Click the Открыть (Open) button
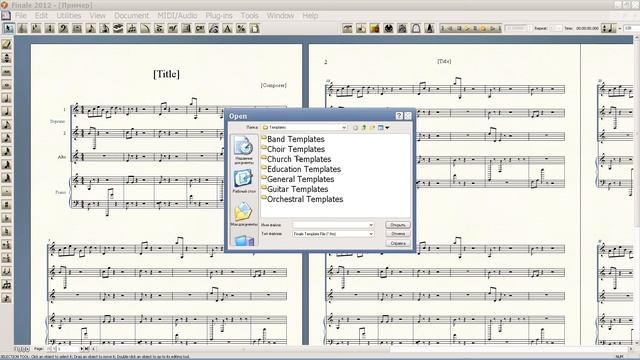The width and height of the screenshot is (640, 360). 398,225
